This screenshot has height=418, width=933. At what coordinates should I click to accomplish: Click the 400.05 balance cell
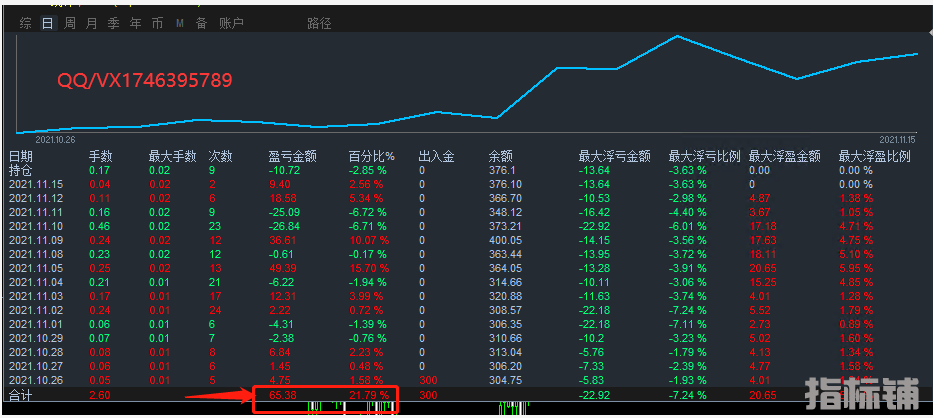click(505, 240)
